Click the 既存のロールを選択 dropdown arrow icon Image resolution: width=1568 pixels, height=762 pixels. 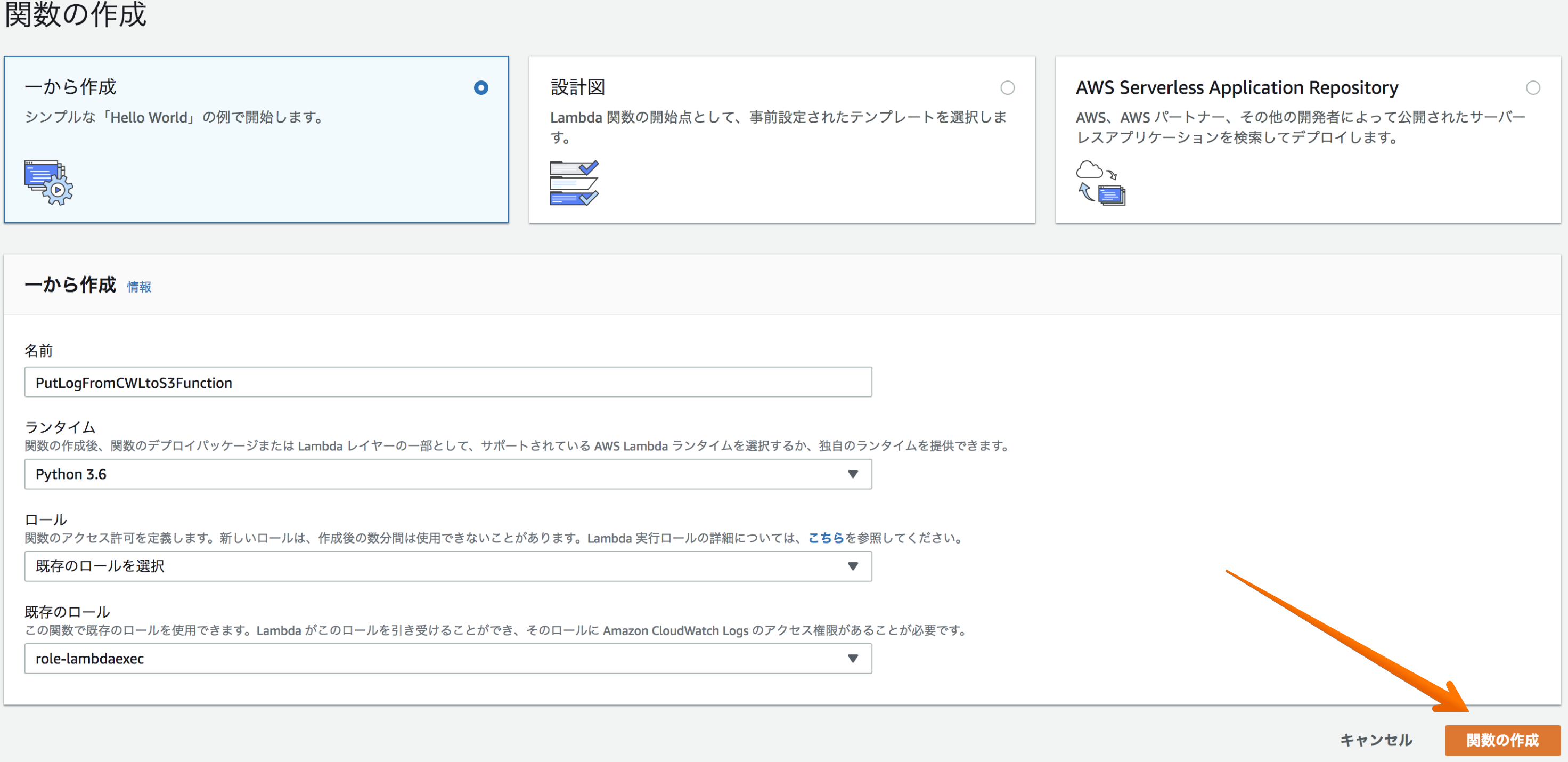[853, 566]
